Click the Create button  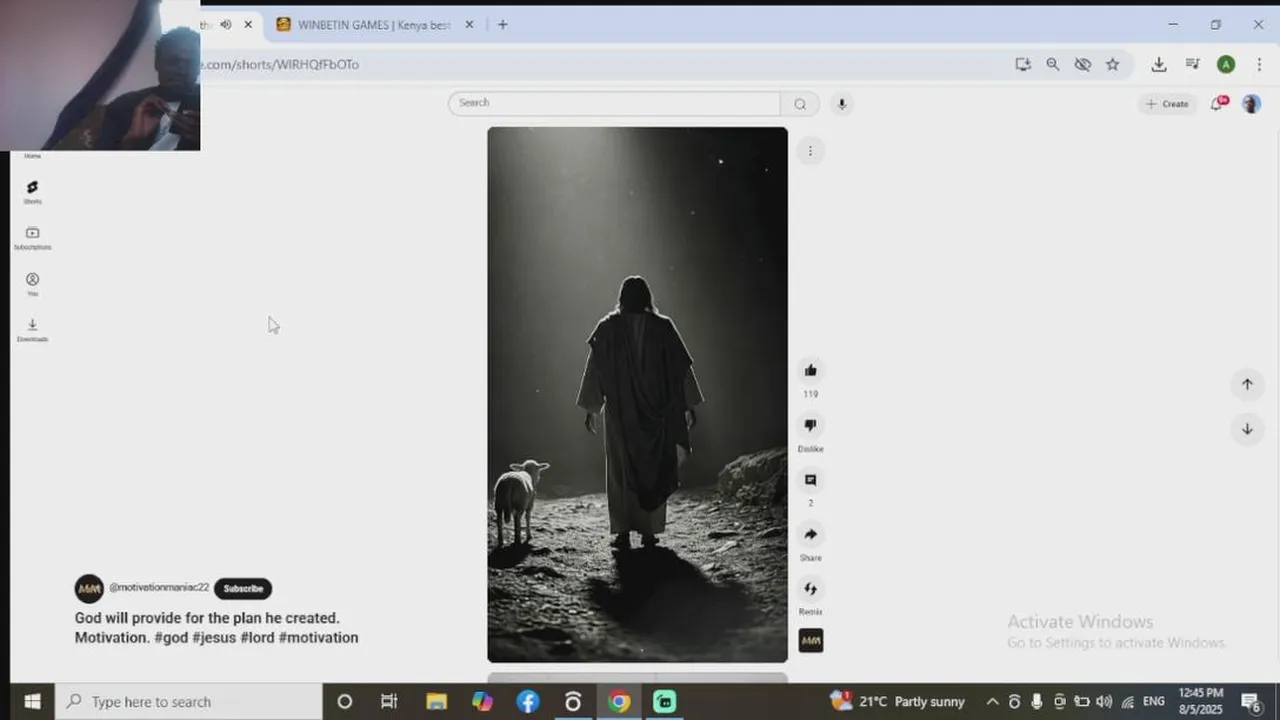click(x=1167, y=104)
